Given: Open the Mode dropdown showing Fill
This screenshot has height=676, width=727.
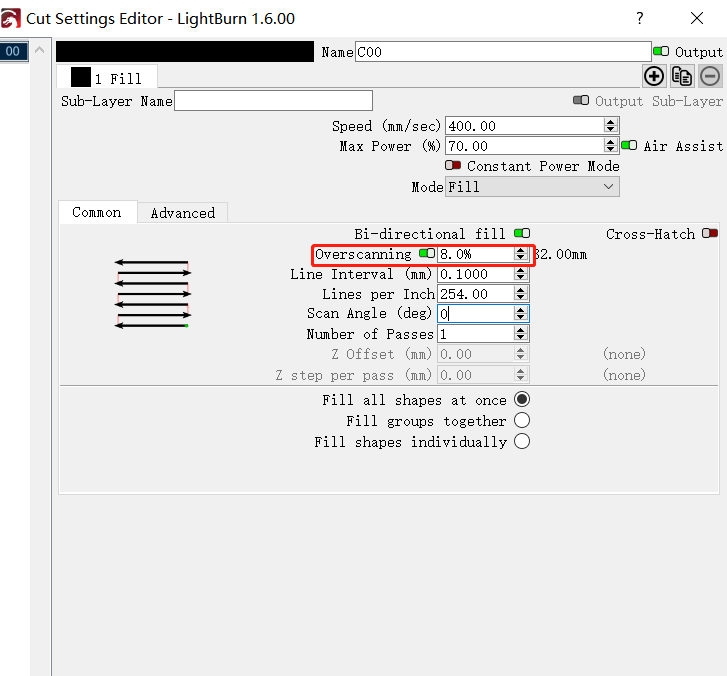Looking at the screenshot, I should tap(532, 187).
